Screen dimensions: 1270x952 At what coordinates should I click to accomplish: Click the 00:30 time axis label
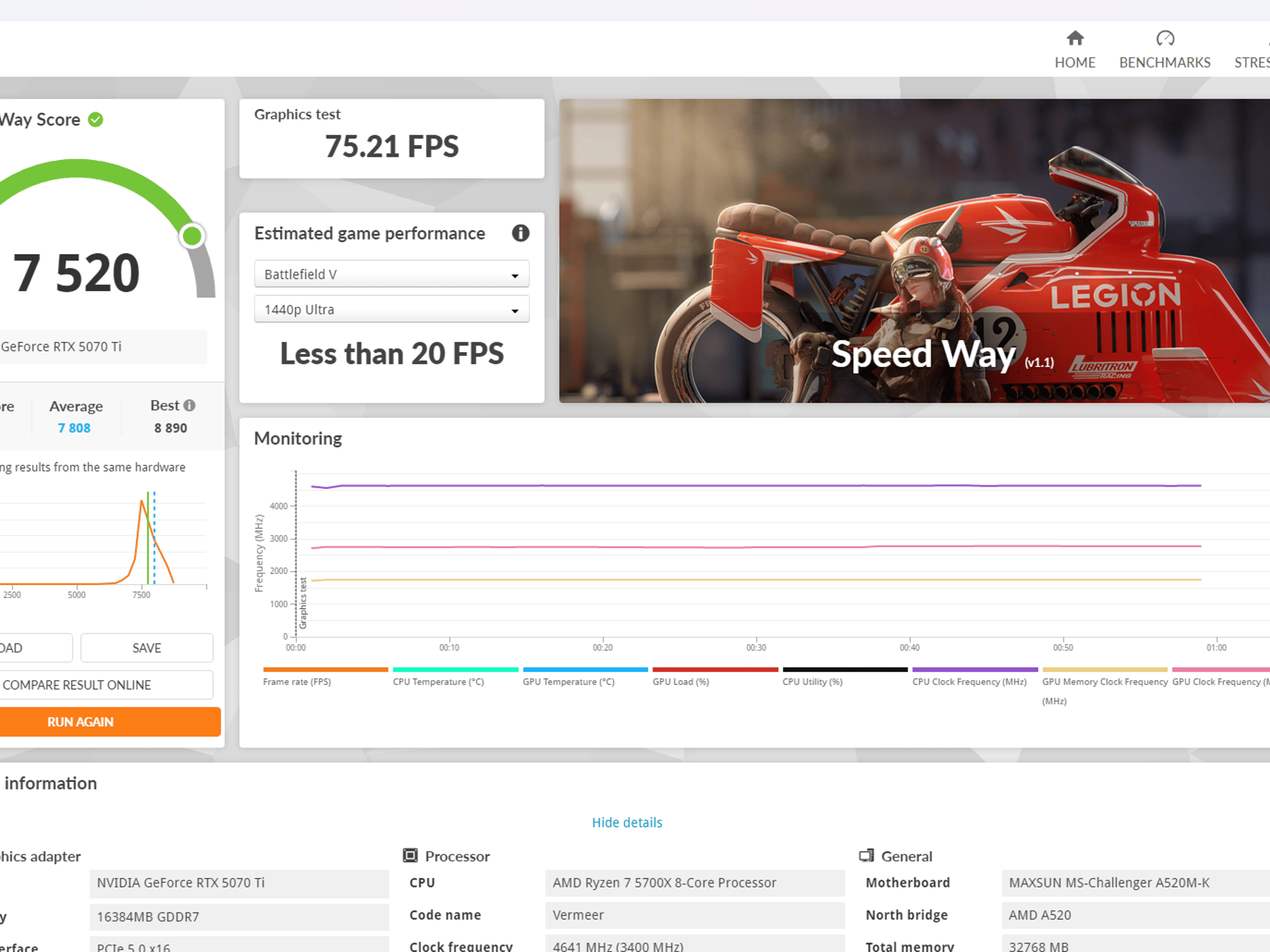coord(756,648)
